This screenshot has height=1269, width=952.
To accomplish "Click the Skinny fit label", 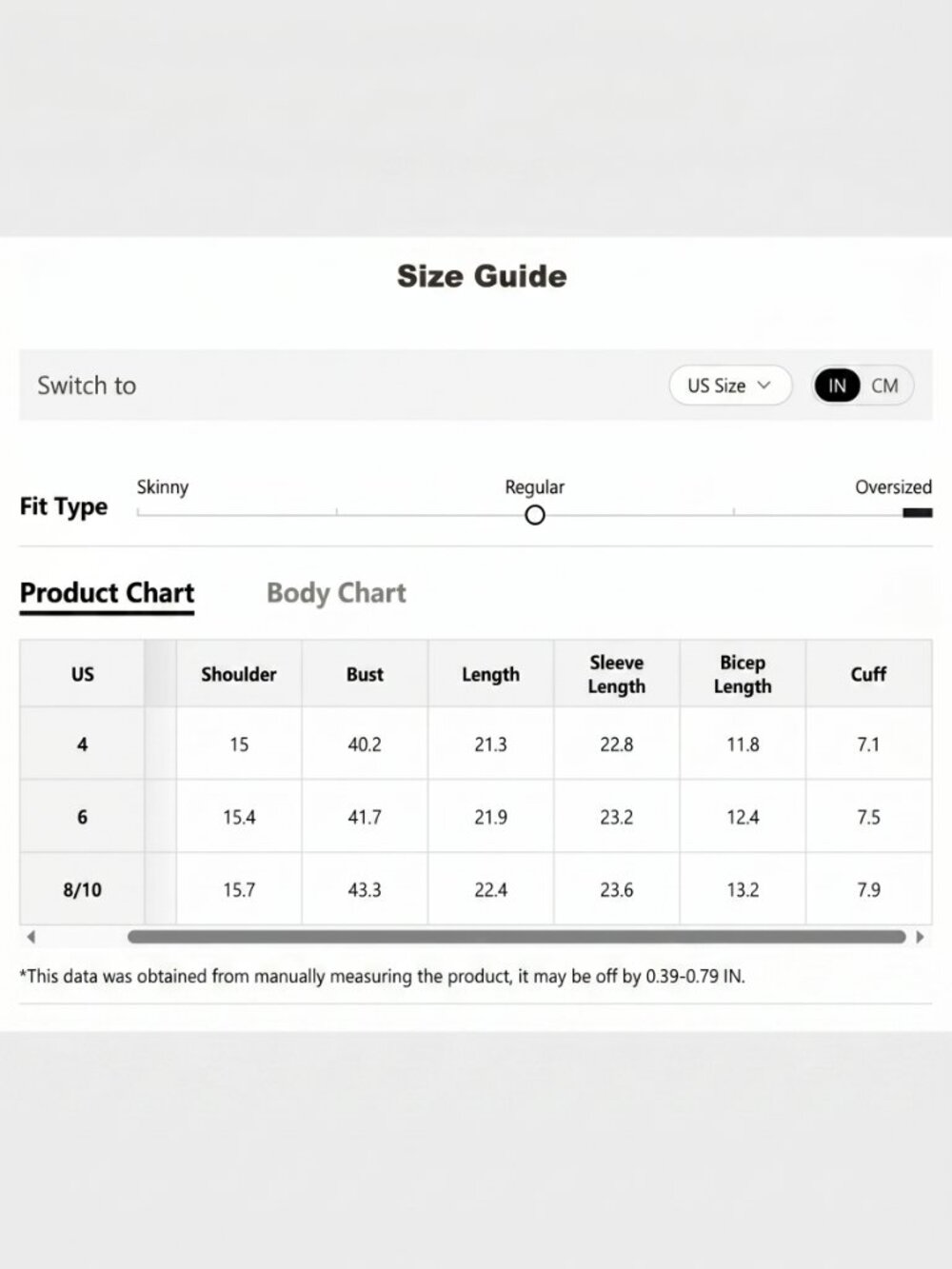I will [163, 487].
